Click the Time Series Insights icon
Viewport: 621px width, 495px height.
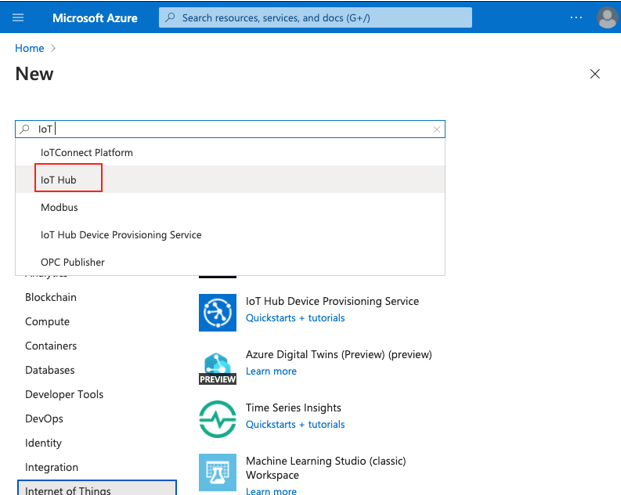217,419
